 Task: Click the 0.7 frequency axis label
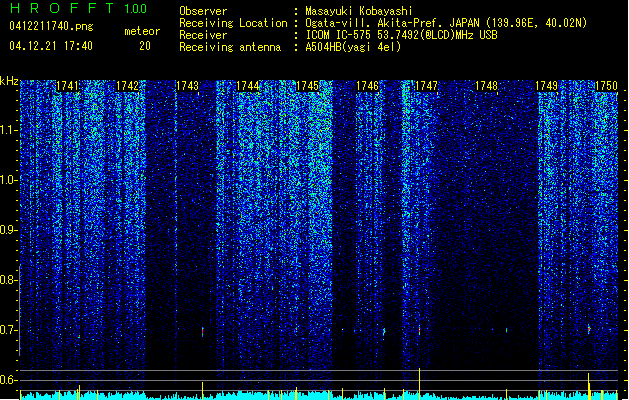click(9, 330)
